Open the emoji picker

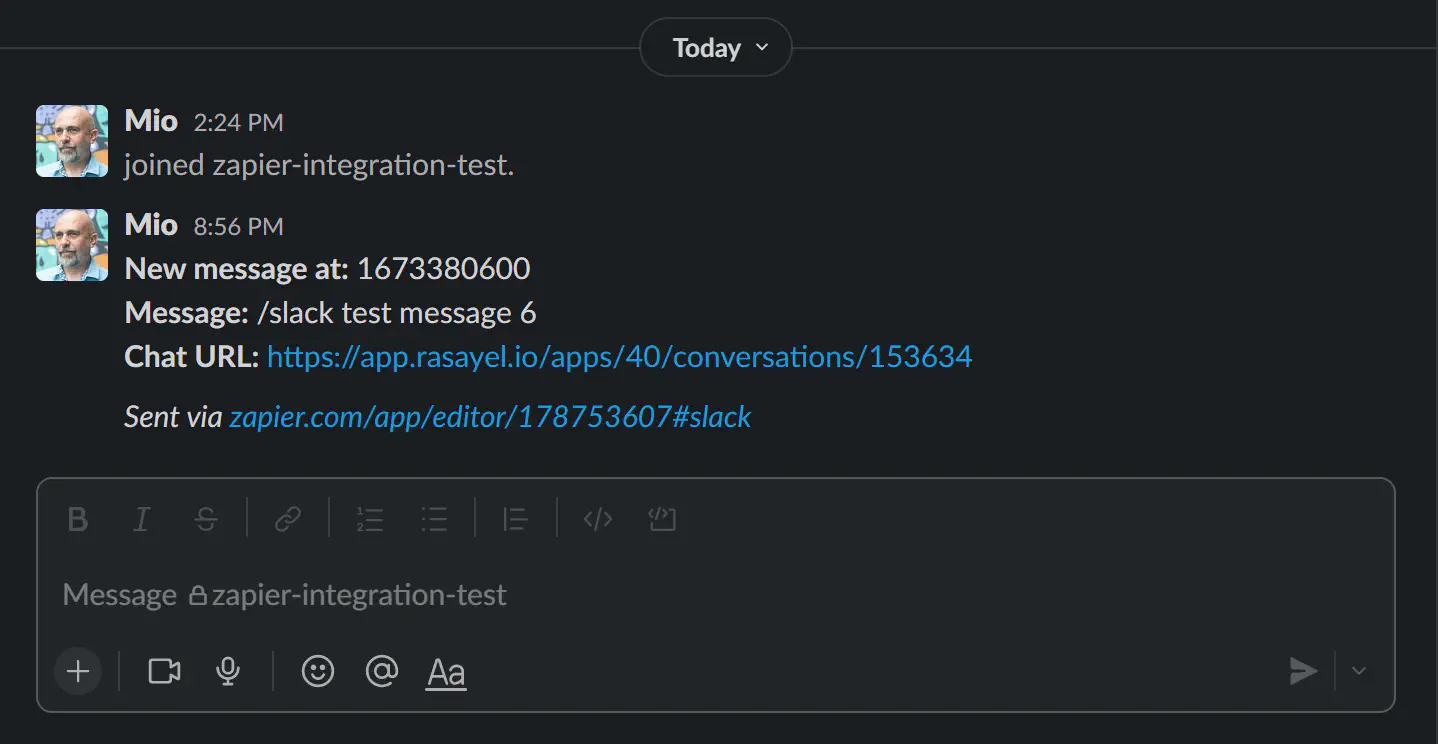[x=317, y=671]
